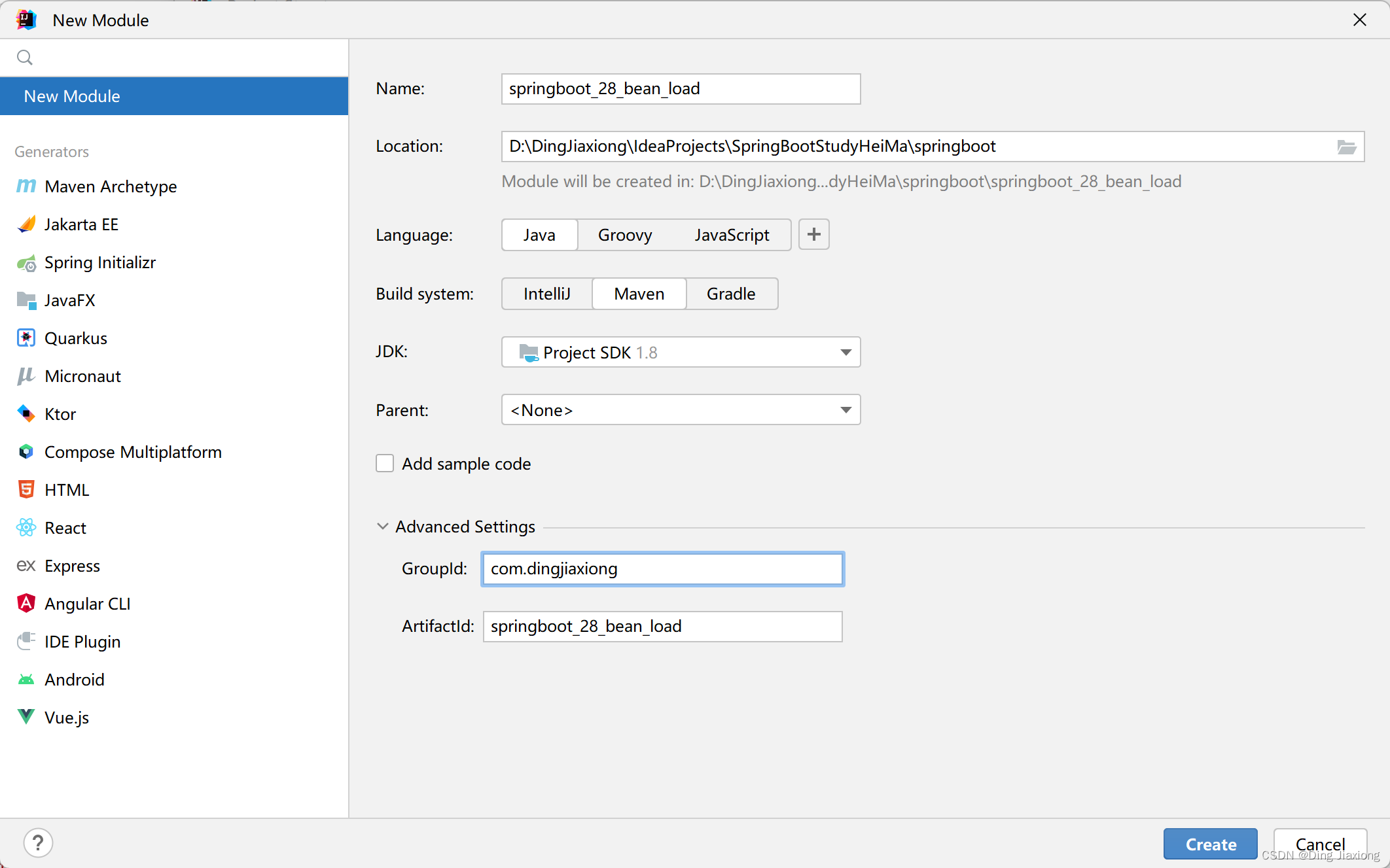Select Maven Archetype generator label
Viewport: 1390px width, 868px height.
pyautogui.click(x=111, y=186)
